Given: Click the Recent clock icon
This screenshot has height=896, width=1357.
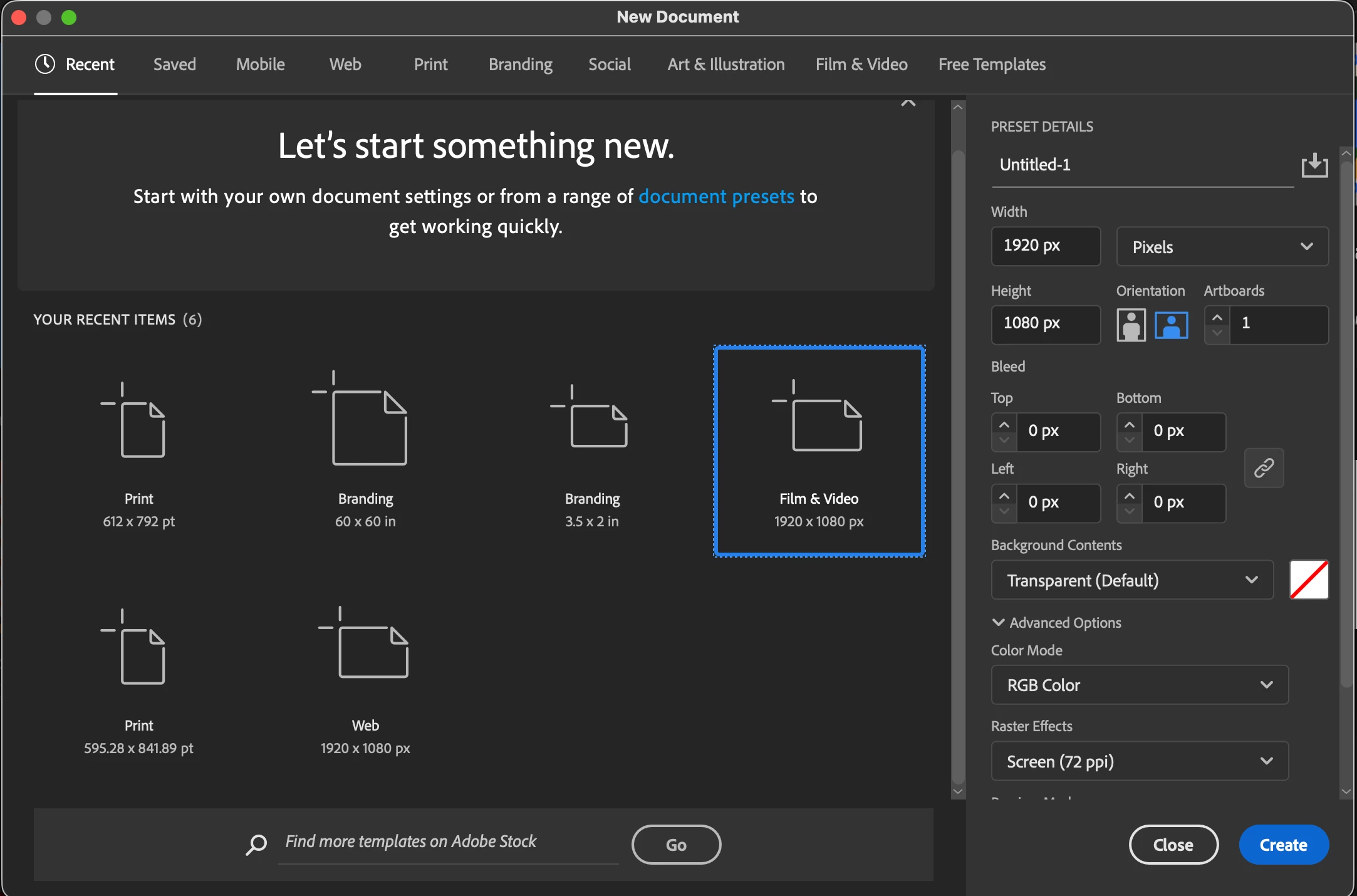Looking at the screenshot, I should (45, 64).
